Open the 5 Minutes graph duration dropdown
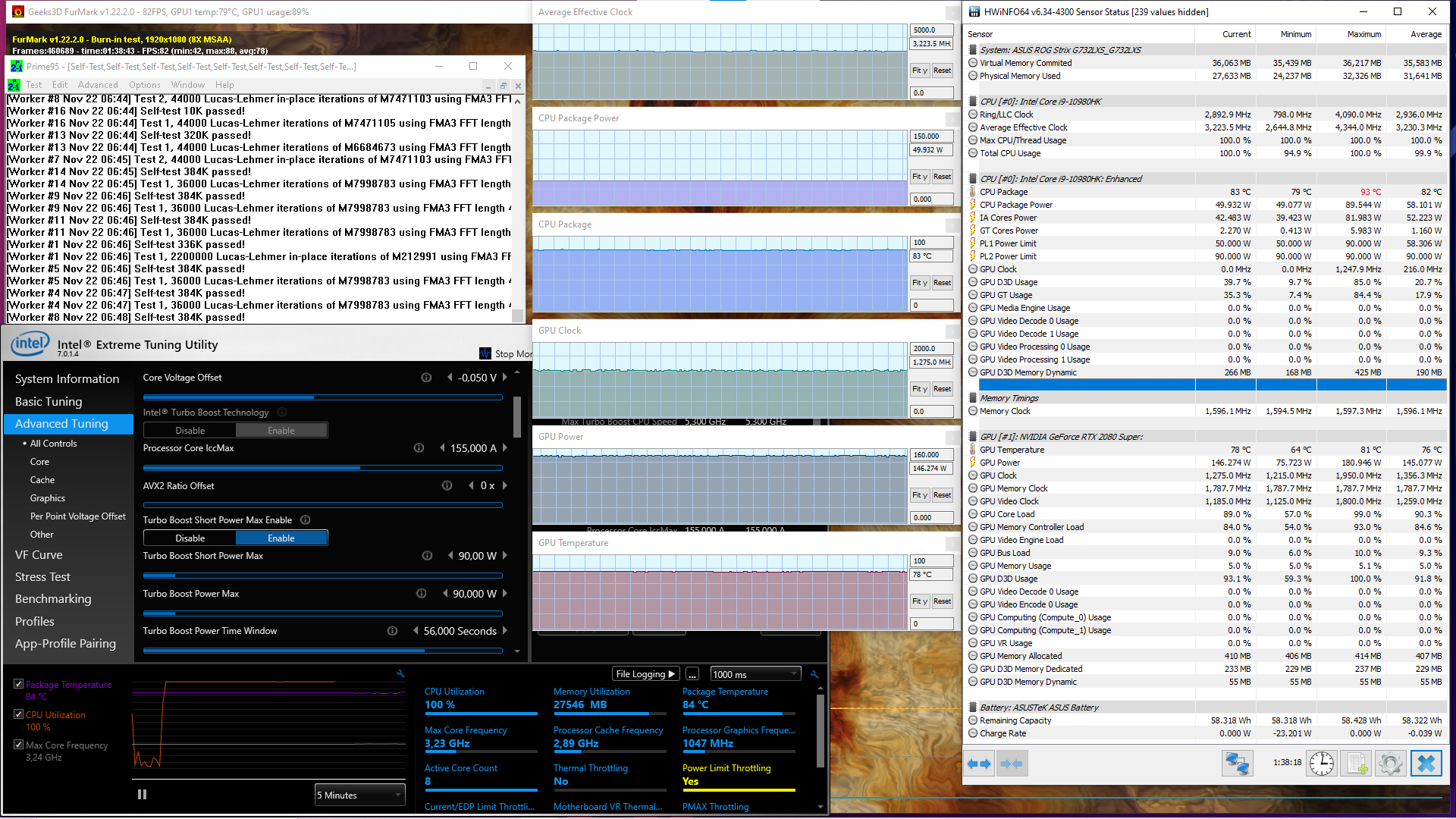 tap(359, 795)
